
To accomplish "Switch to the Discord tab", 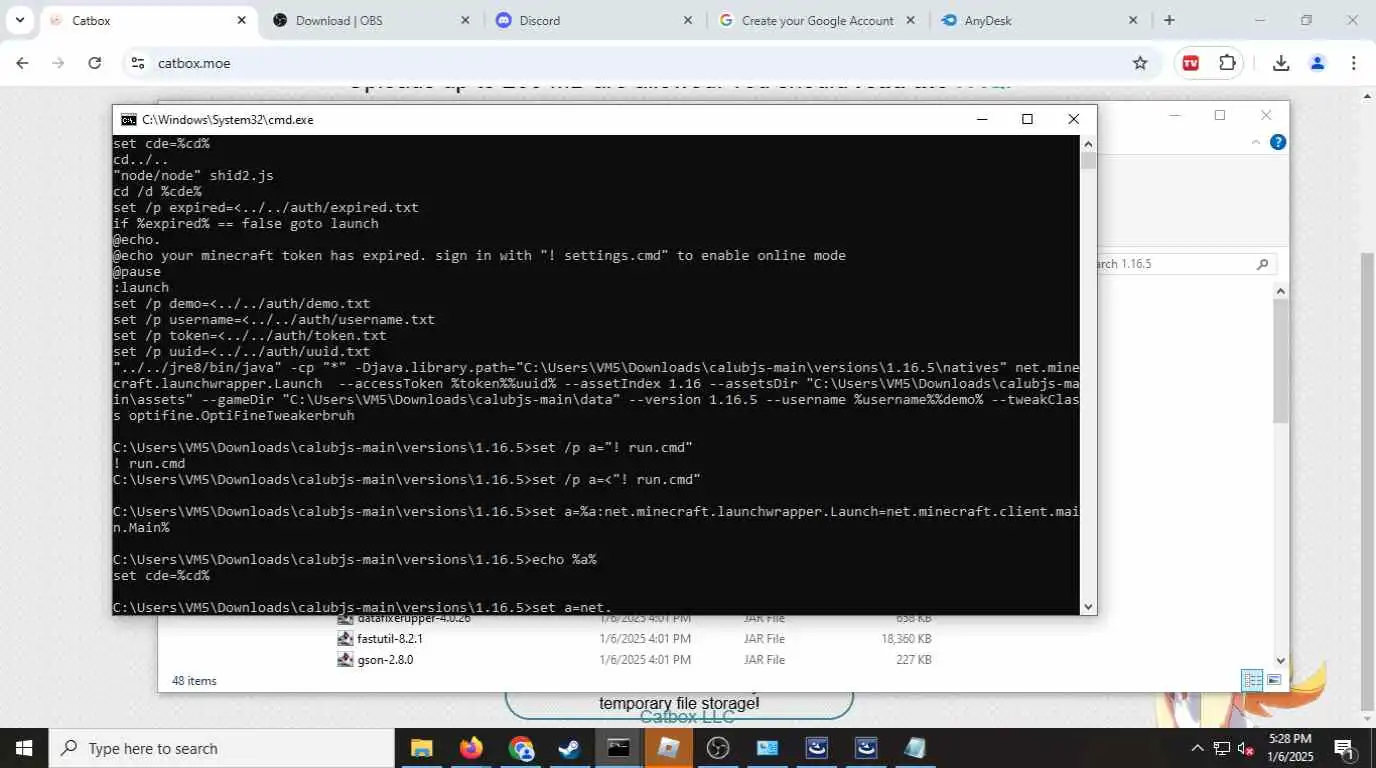I will click(x=594, y=20).
